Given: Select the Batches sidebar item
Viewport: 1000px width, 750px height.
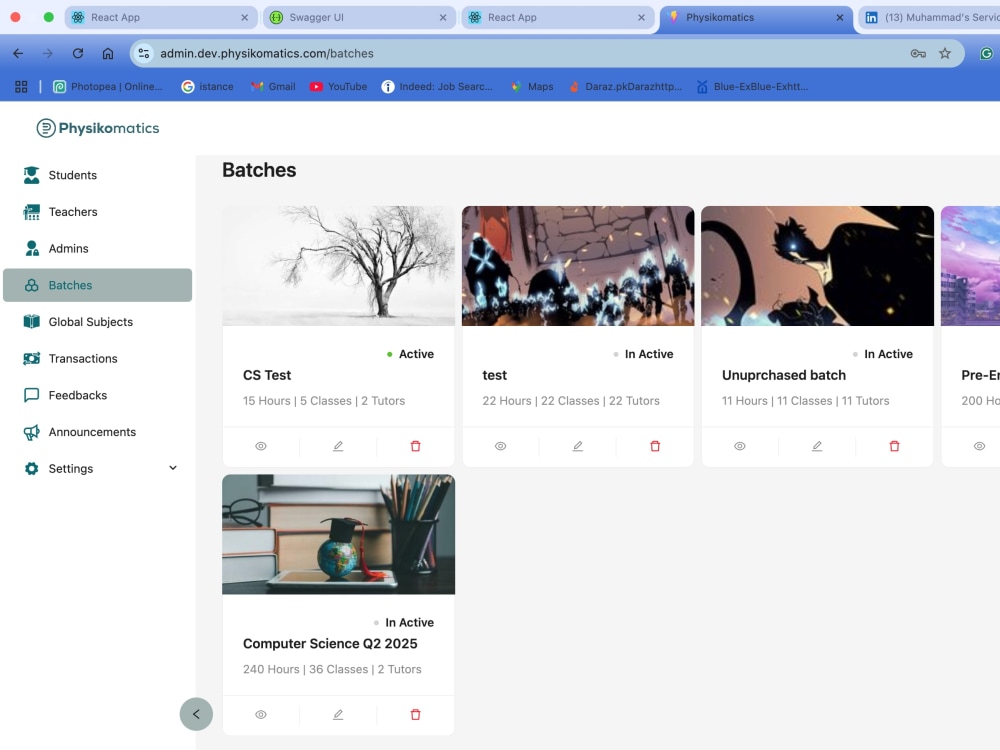Looking at the screenshot, I should point(97,285).
